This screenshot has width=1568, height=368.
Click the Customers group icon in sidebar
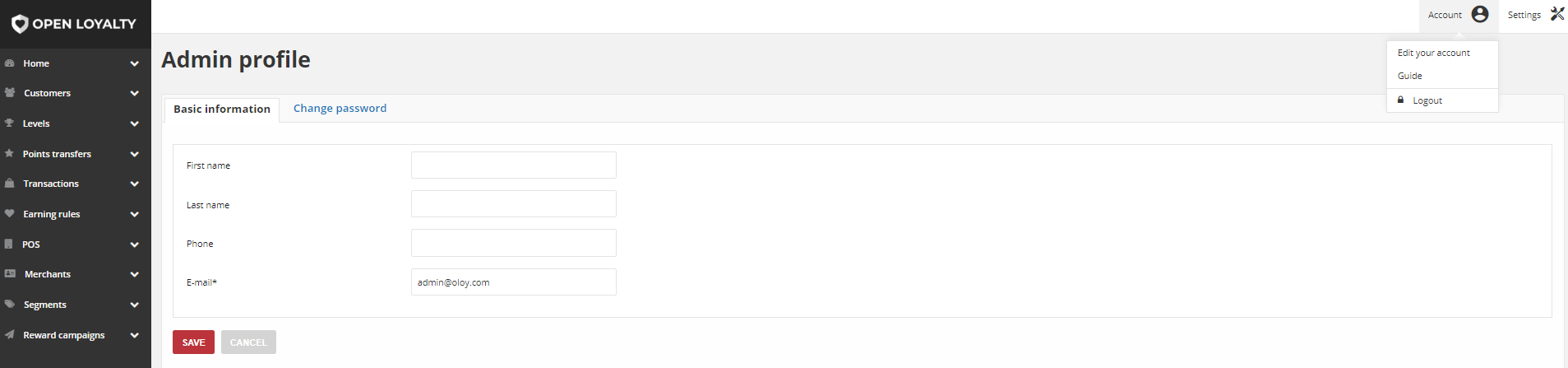(10, 93)
